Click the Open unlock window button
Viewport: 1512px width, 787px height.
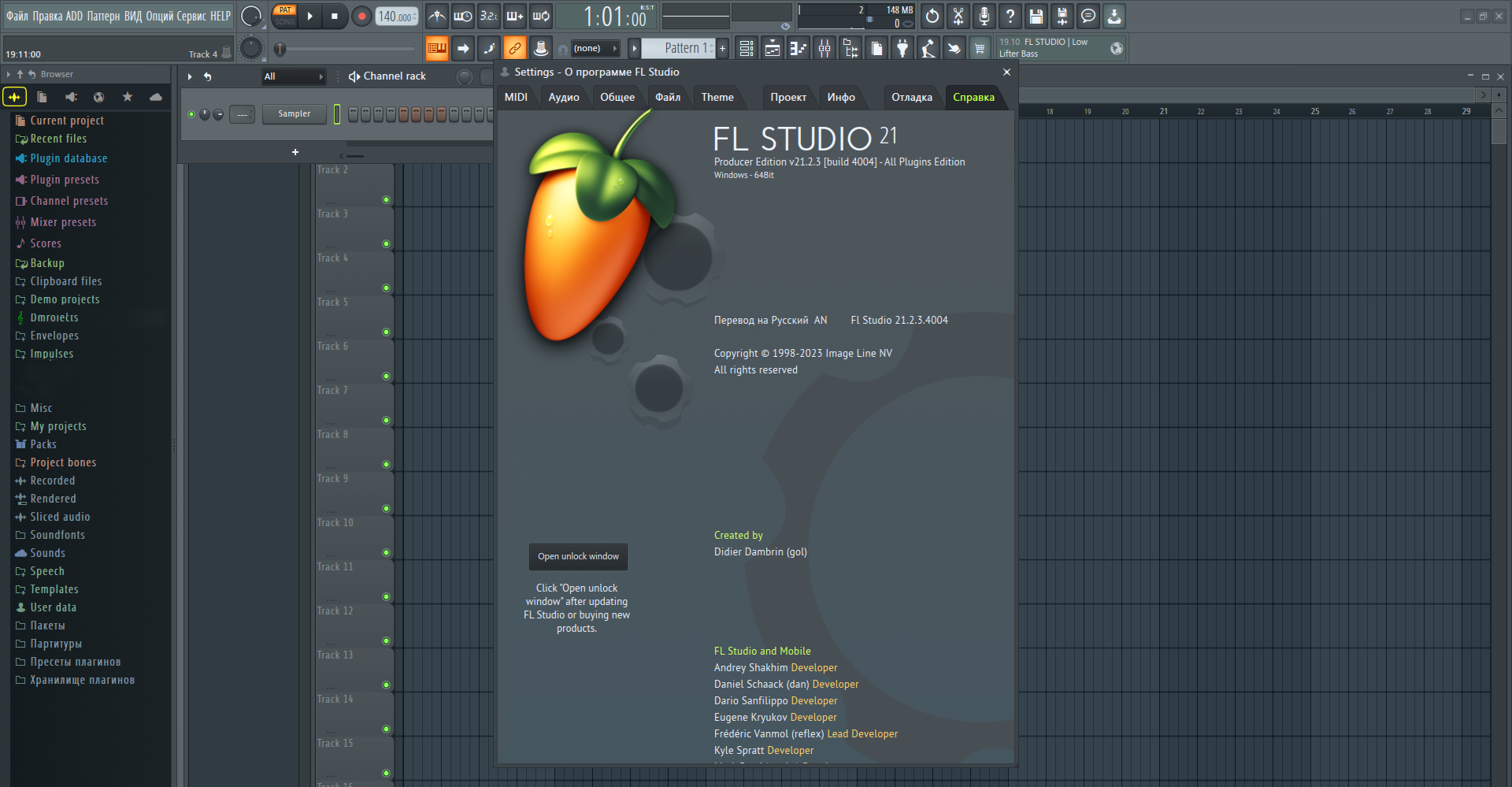click(x=578, y=556)
